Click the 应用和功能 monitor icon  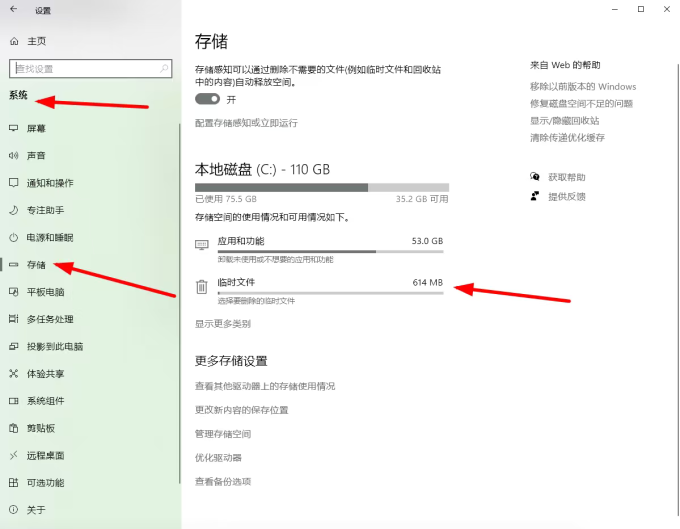pyautogui.click(x=202, y=245)
